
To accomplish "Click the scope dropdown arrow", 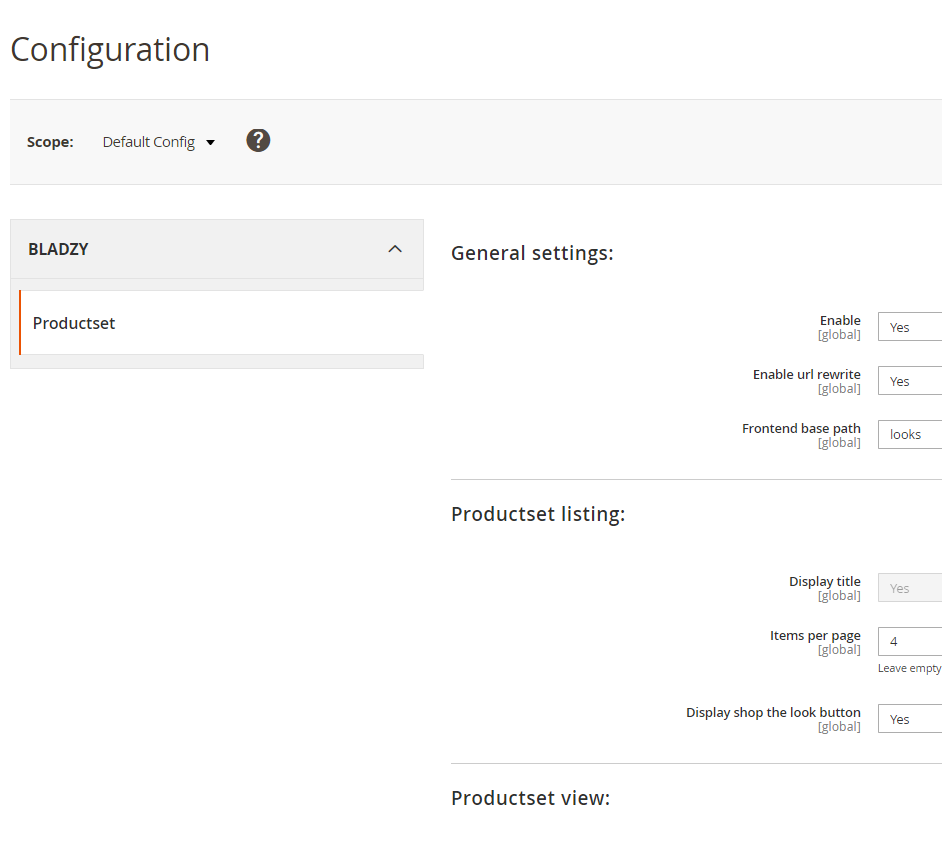I will pyautogui.click(x=210, y=143).
